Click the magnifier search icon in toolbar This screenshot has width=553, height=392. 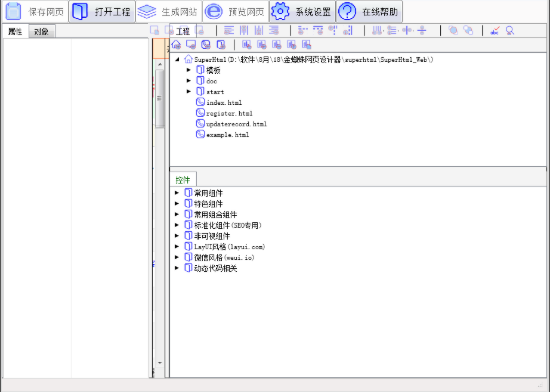(x=510, y=31)
